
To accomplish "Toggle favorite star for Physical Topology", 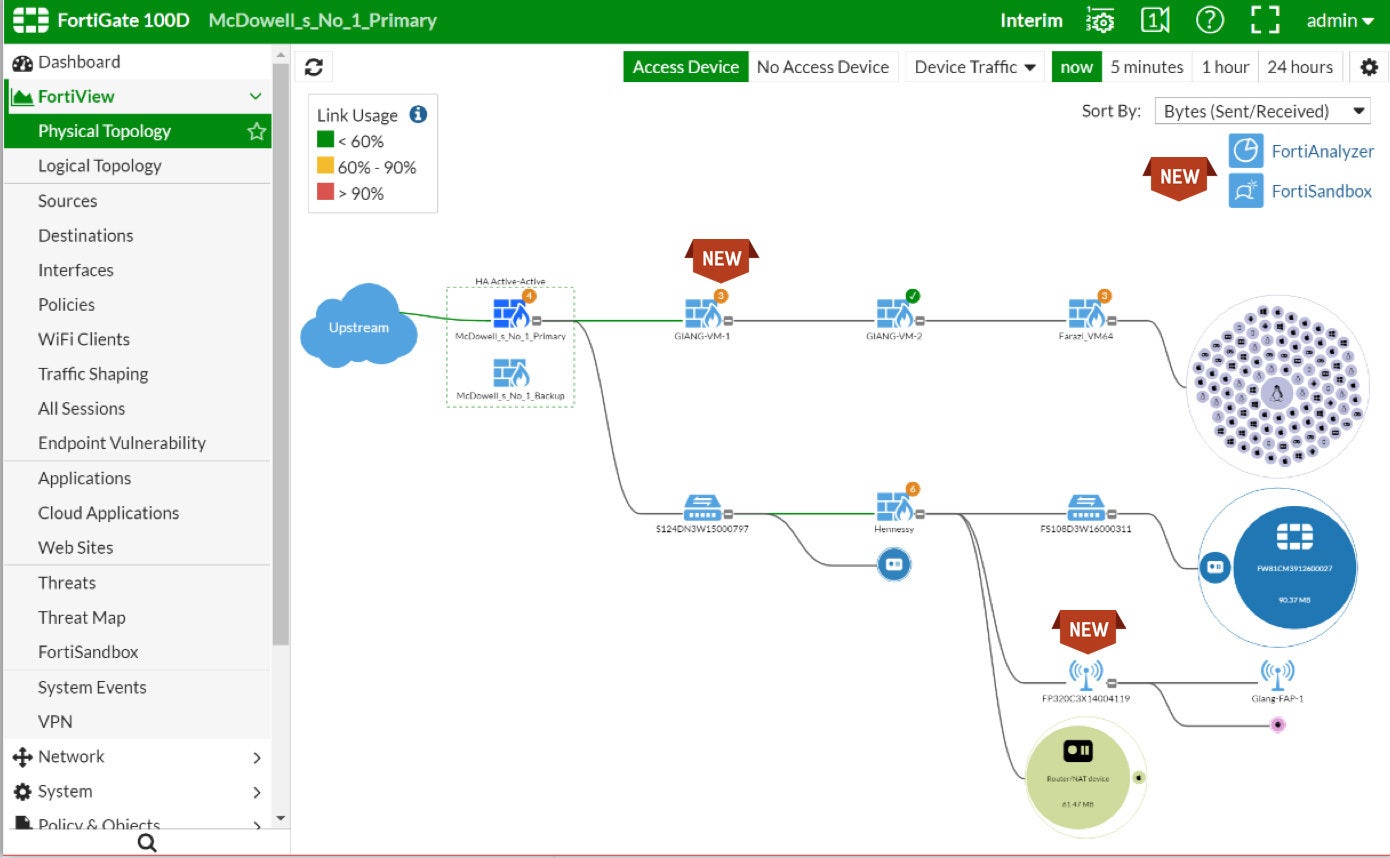I will (256, 131).
